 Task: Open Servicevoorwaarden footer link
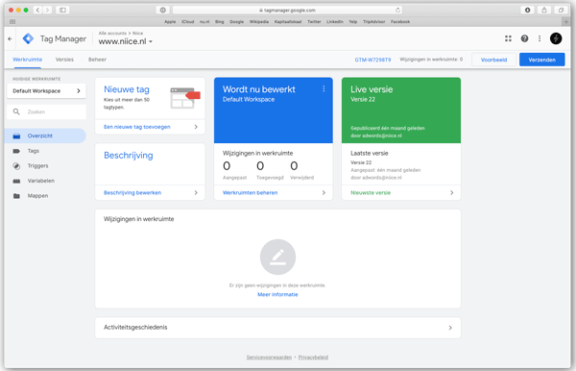269,357
